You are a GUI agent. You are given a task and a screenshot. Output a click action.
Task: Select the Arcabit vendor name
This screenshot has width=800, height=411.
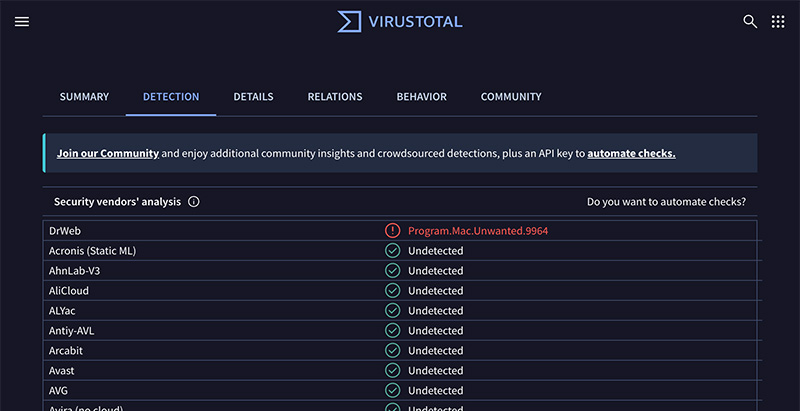pyautogui.click(x=66, y=350)
